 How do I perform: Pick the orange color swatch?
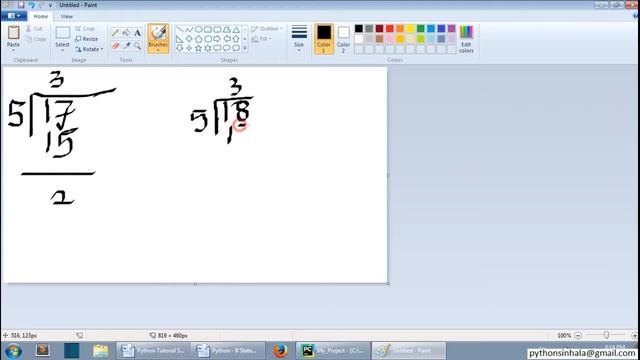point(400,29)
